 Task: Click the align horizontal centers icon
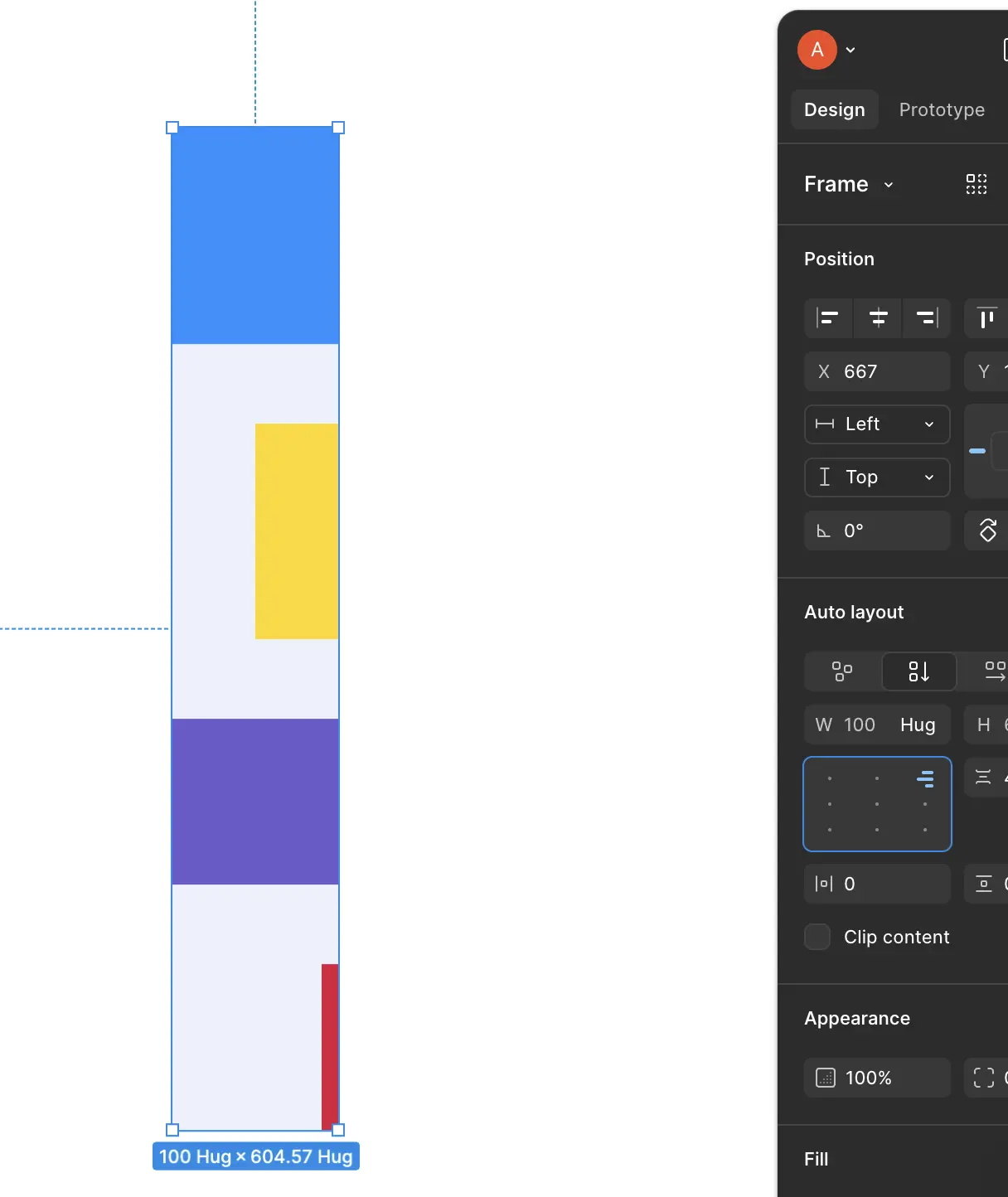click(x=878, y=317)
